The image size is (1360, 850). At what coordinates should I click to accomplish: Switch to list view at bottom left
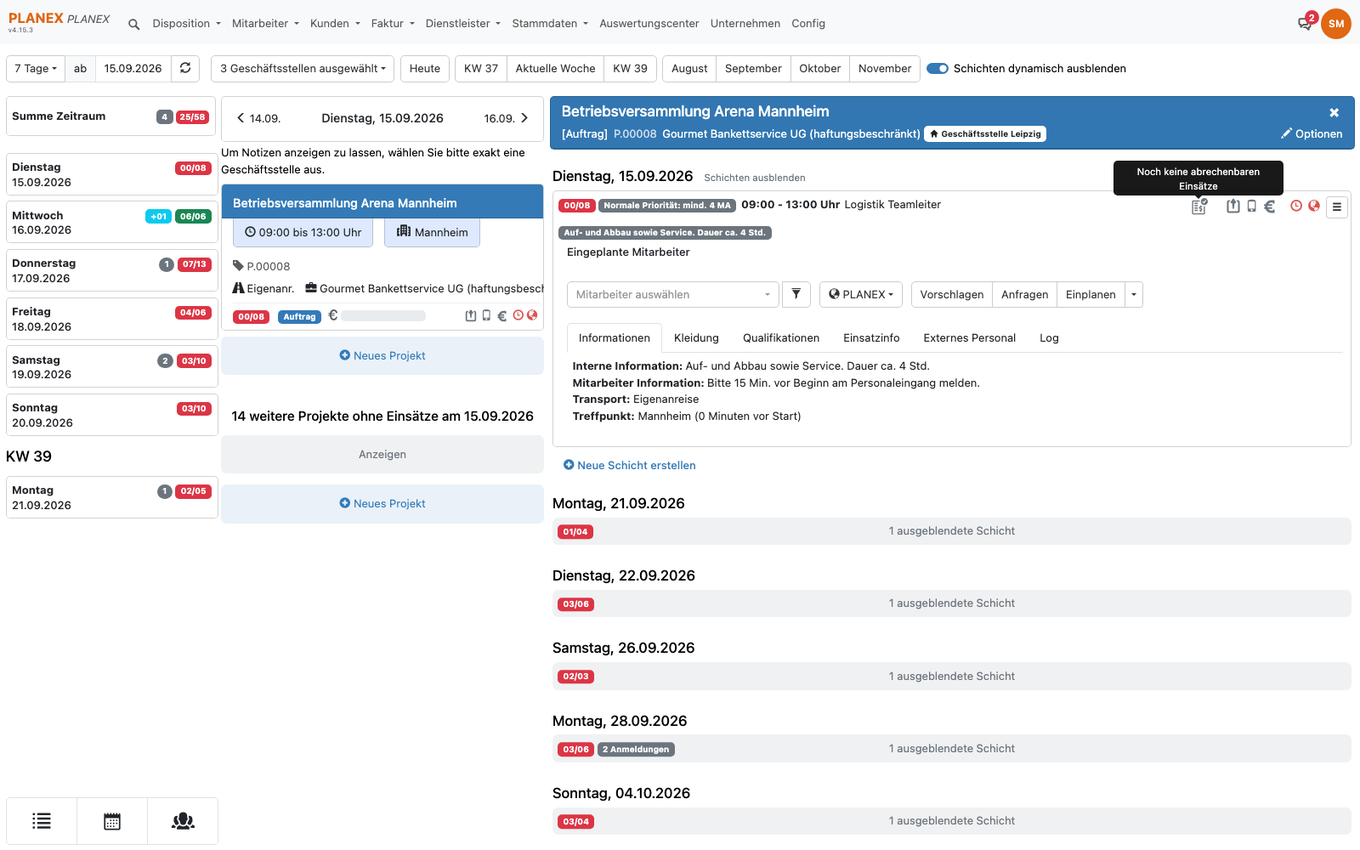(41, 821)
